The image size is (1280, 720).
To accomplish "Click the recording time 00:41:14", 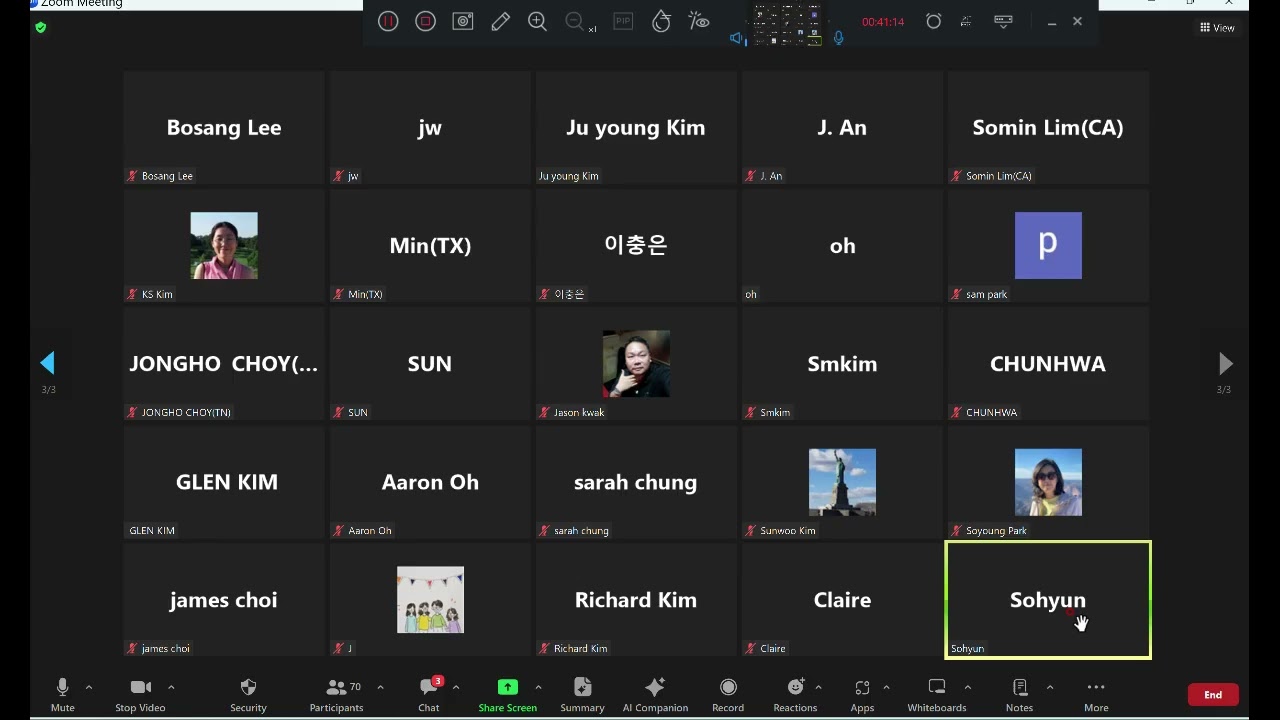I will (x=883, y=22).
